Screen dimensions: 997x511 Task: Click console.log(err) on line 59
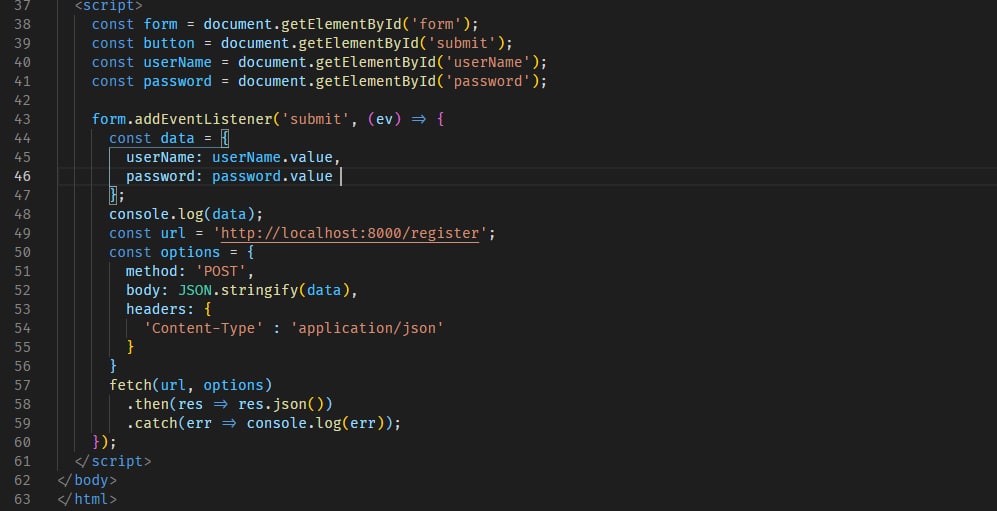(315, 423)
